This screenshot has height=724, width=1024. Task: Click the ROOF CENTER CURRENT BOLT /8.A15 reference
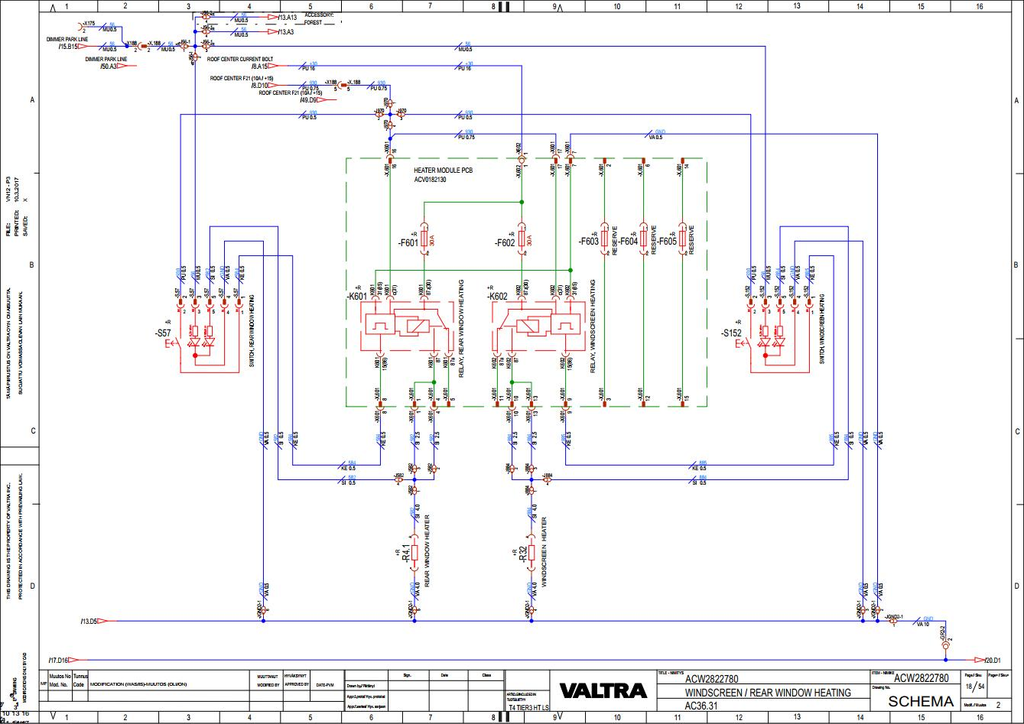259,67
